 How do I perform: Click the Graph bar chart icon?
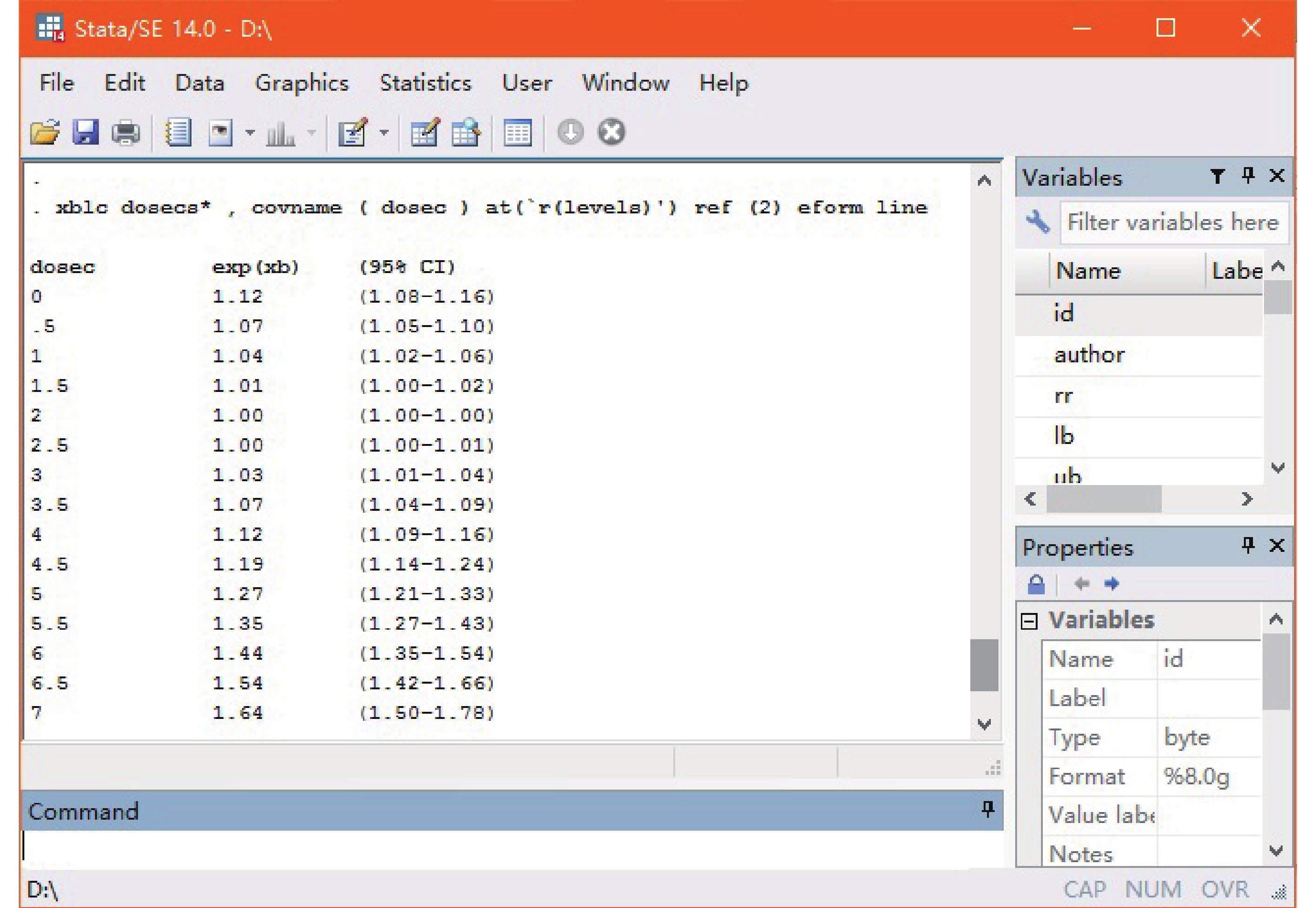point(280,134)
